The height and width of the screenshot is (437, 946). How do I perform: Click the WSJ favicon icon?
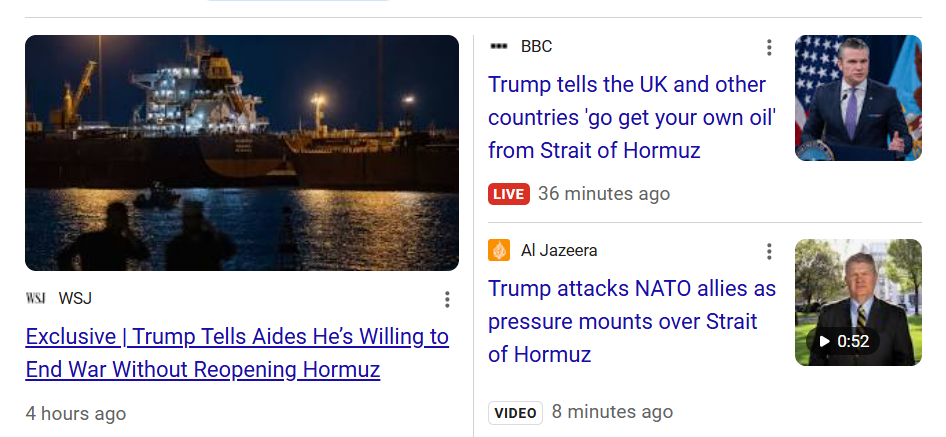click(x=36, y=298)
